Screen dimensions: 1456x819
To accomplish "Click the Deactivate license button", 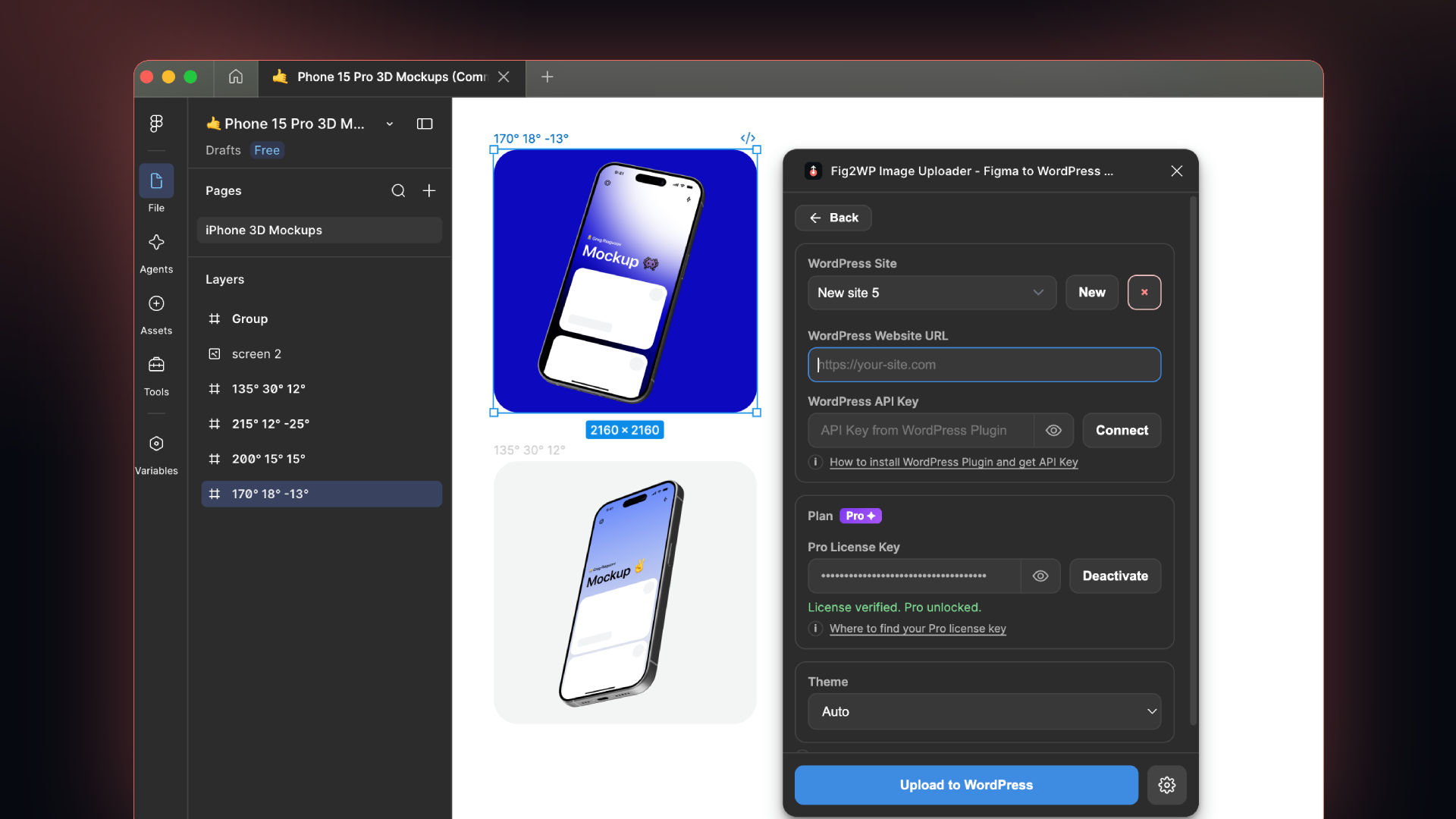I will click(1115, 576).
